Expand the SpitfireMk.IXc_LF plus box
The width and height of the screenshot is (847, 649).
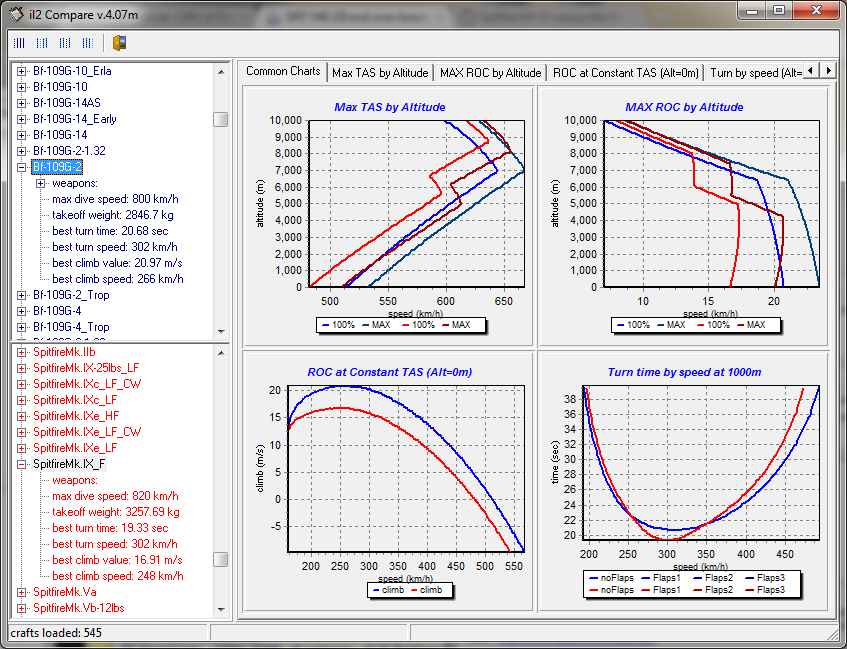21,400
